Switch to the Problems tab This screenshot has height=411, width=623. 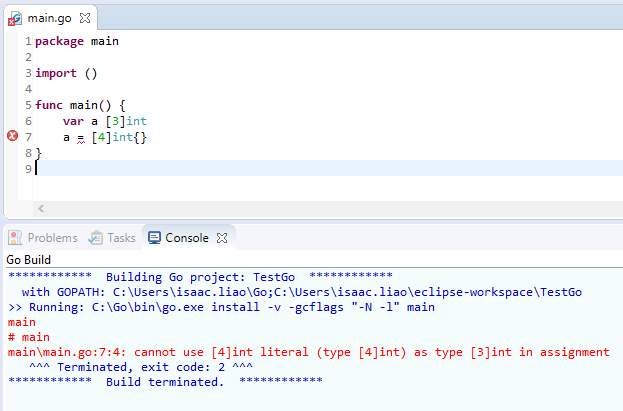tap(52, 238)
